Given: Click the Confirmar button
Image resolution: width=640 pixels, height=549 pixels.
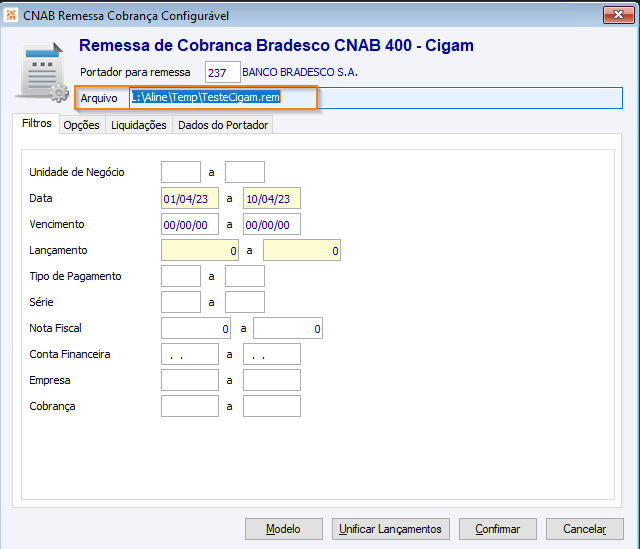Looking at the screenshot, I should (498, 529).
